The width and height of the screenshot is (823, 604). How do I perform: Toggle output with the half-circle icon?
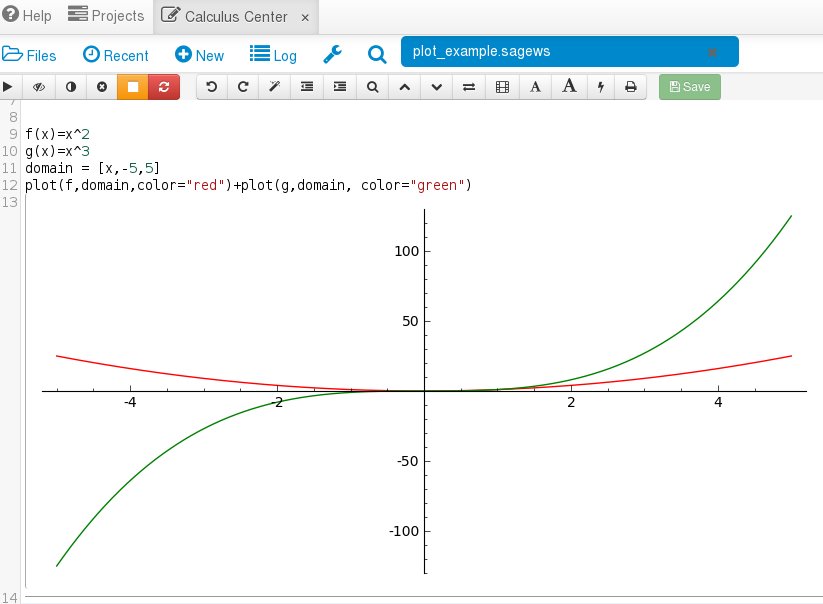click(70, 87)
